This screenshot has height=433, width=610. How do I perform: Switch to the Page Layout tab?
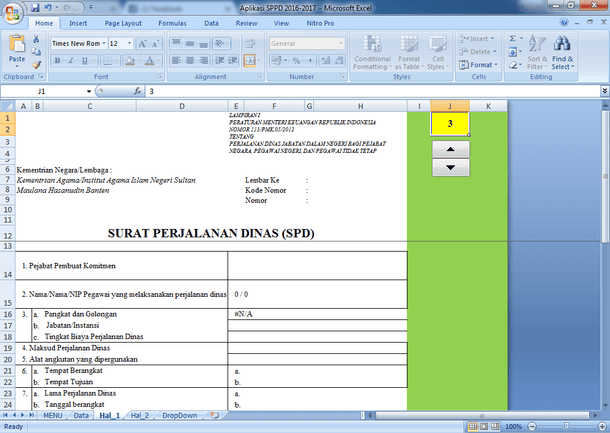coord(123,23)
